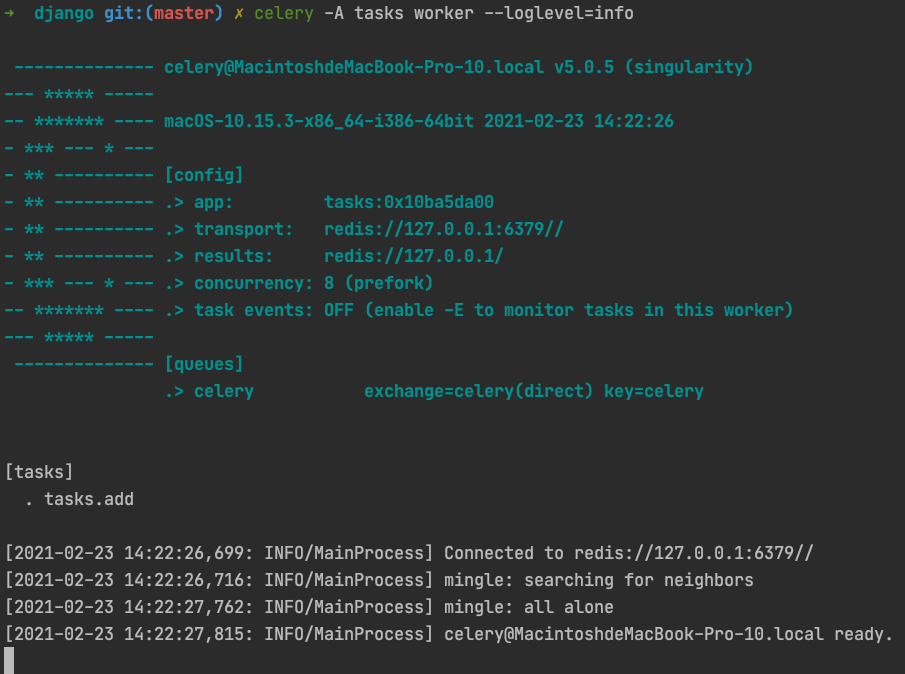Click the 'django' directory name in prompt
This screenshot has height=674, width=905.
pos(63,13)
